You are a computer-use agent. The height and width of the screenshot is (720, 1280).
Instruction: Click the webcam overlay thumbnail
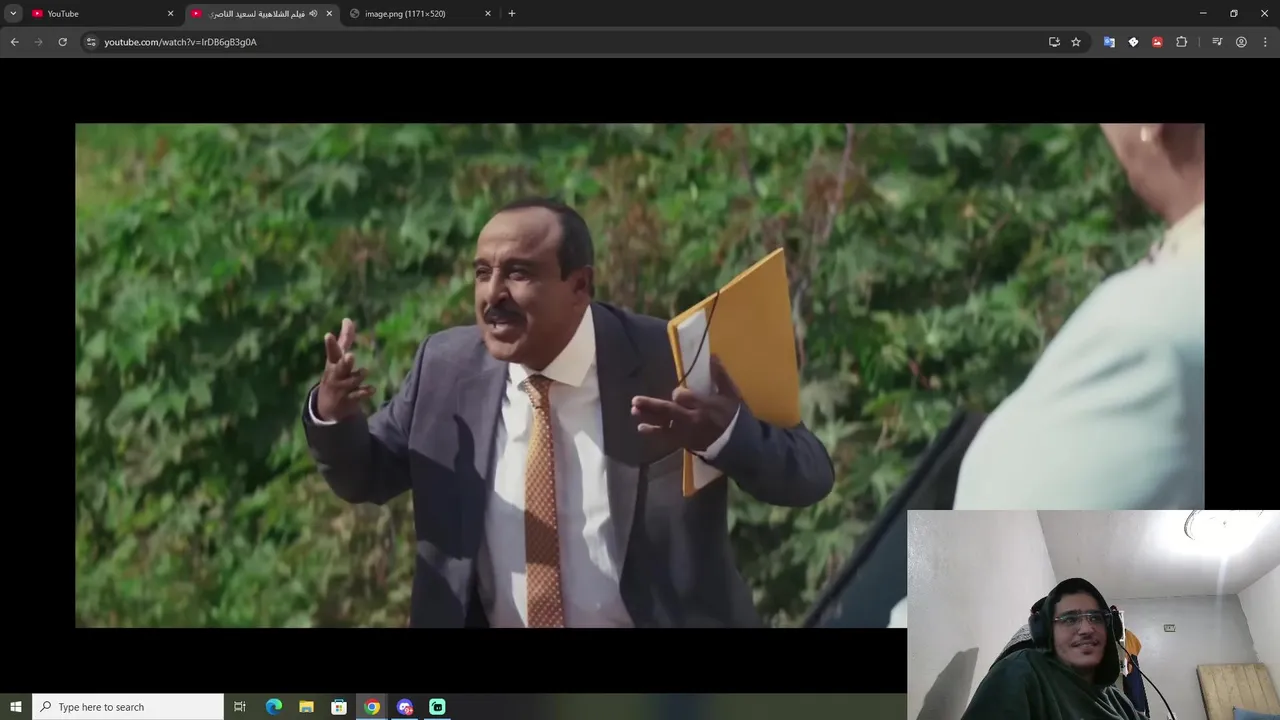coord(1093,615)
